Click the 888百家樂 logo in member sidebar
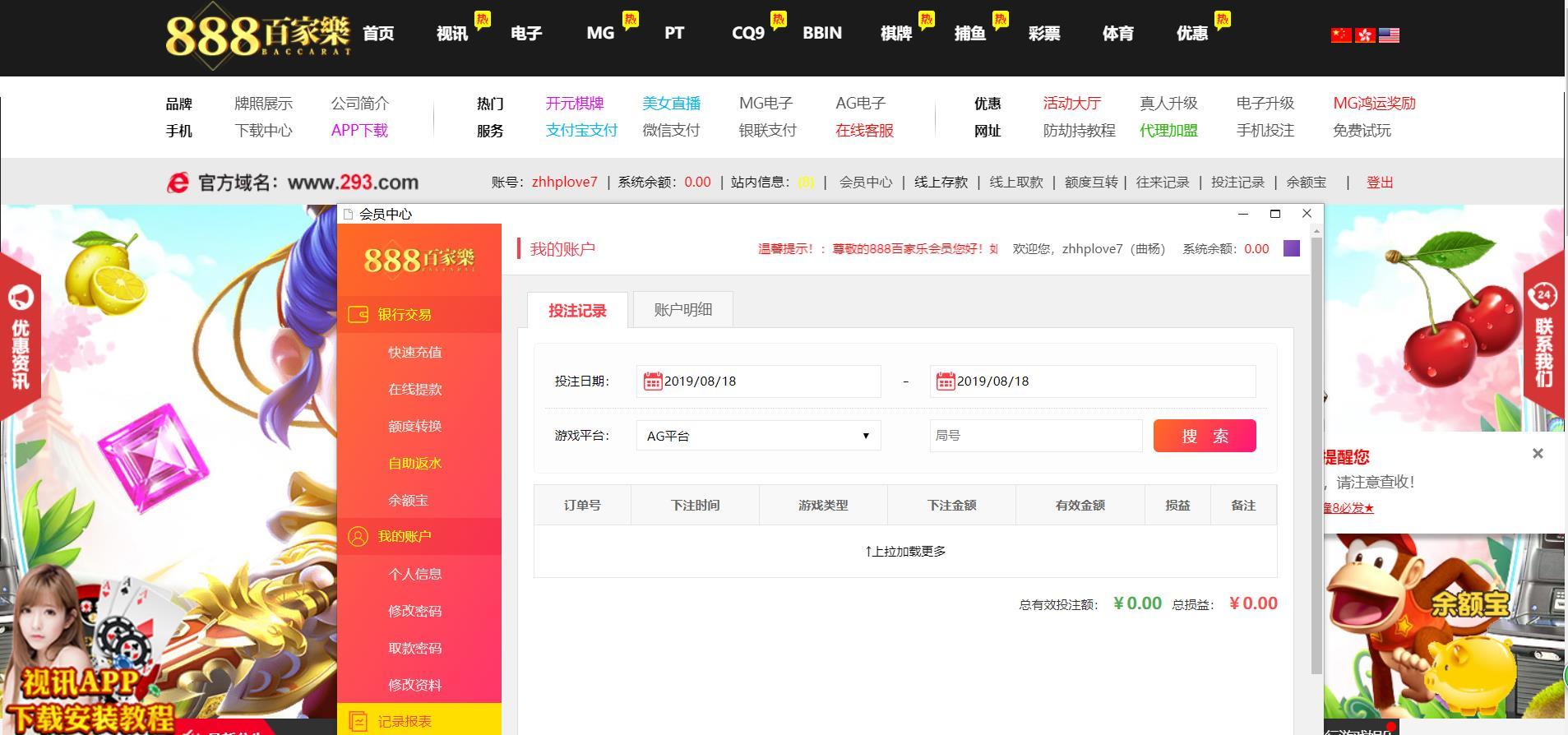The image size is (1568, 735). [x=419, y=259]
